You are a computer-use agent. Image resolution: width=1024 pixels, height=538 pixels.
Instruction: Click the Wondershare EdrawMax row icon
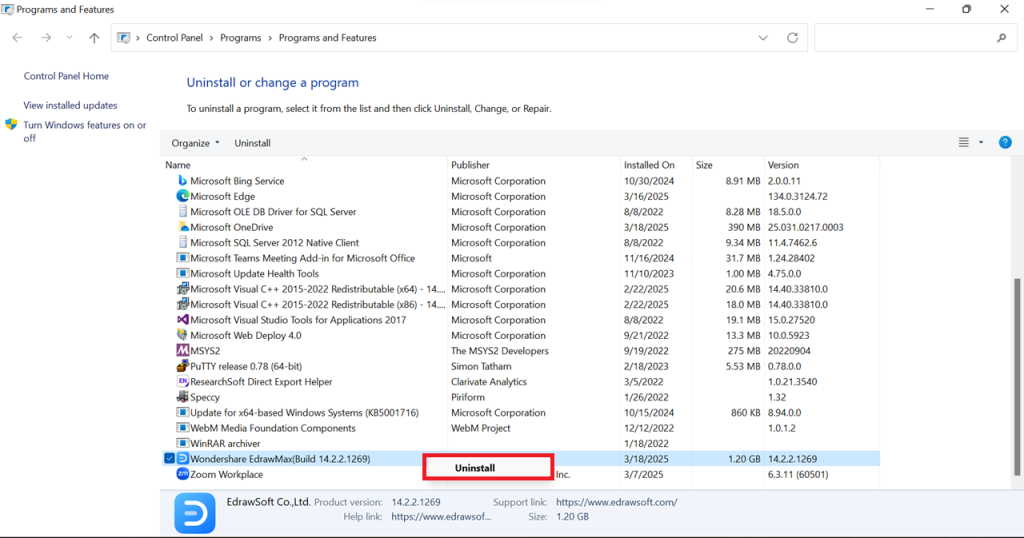pyautogui.click(x=183, y=459)
